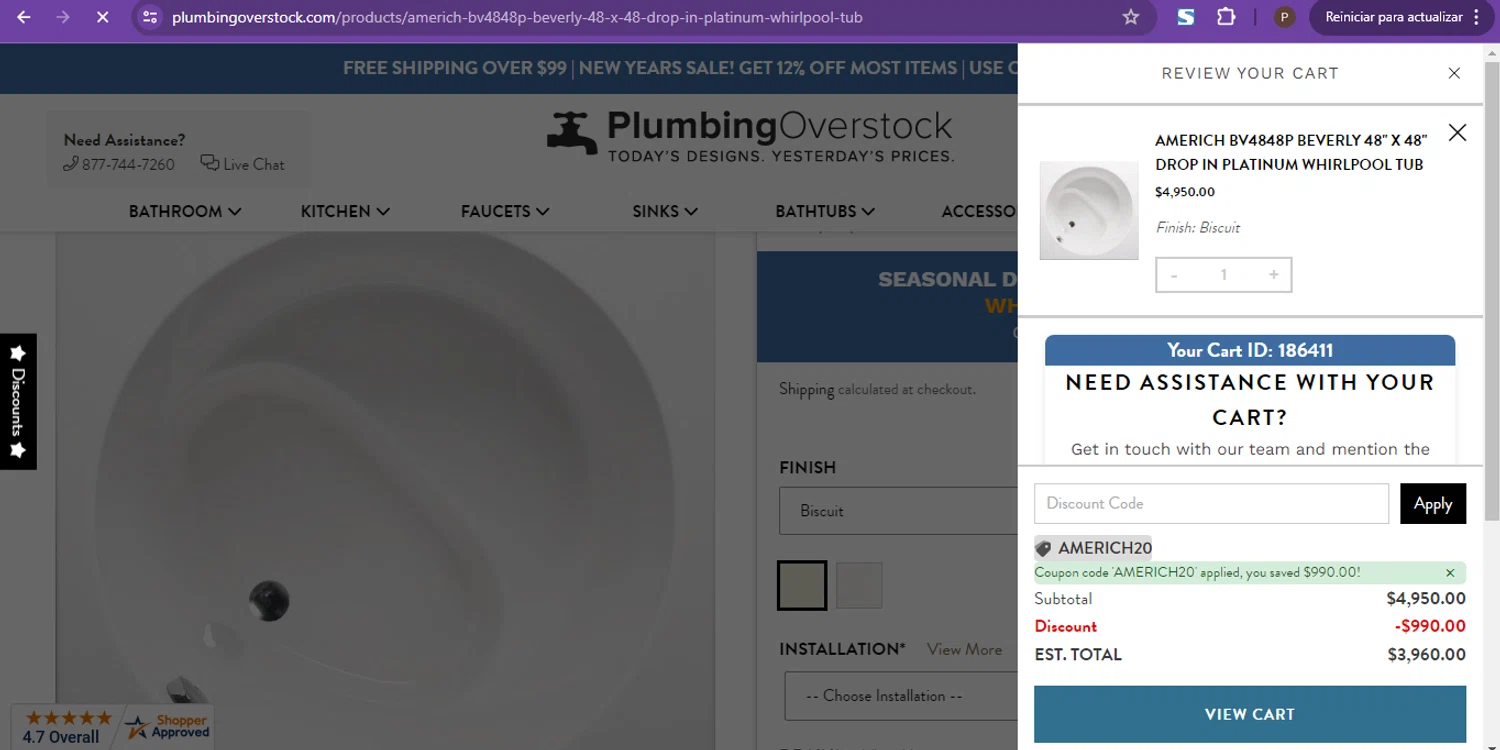Click Reiniciar para actualizar button

coord(1402,17)
